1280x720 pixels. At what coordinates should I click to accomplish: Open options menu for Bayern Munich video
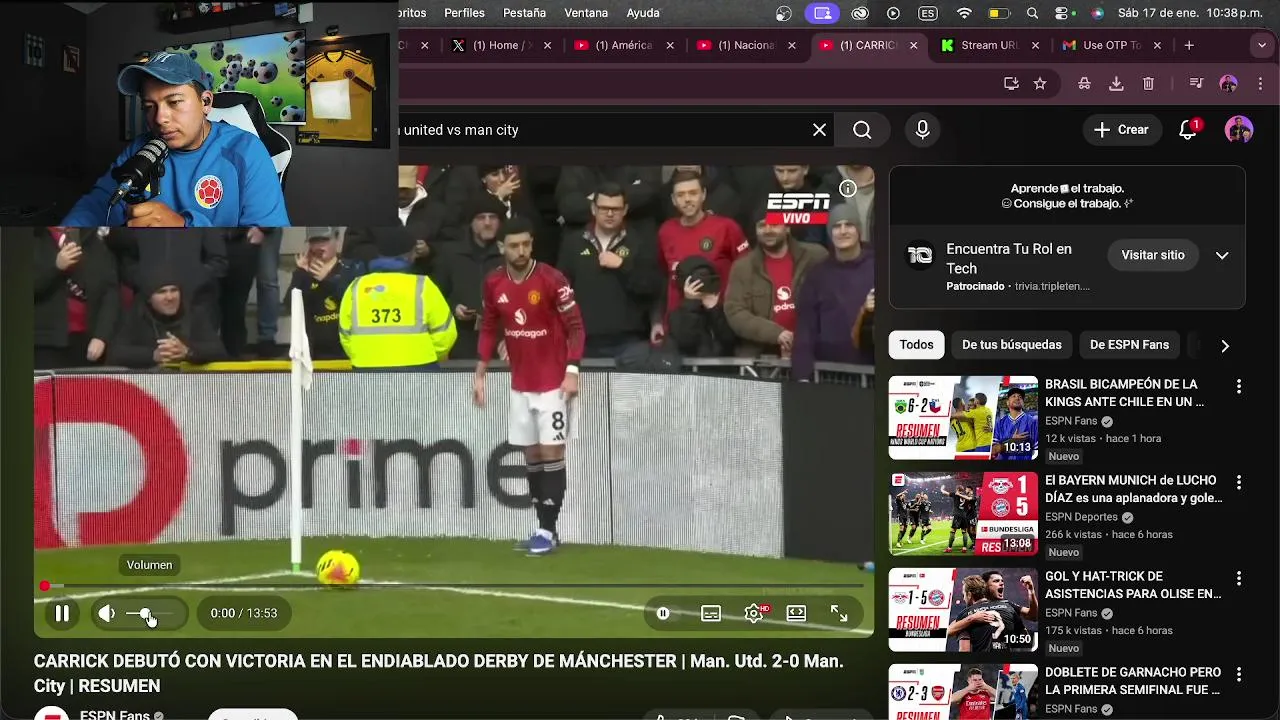coord(1239,482)
